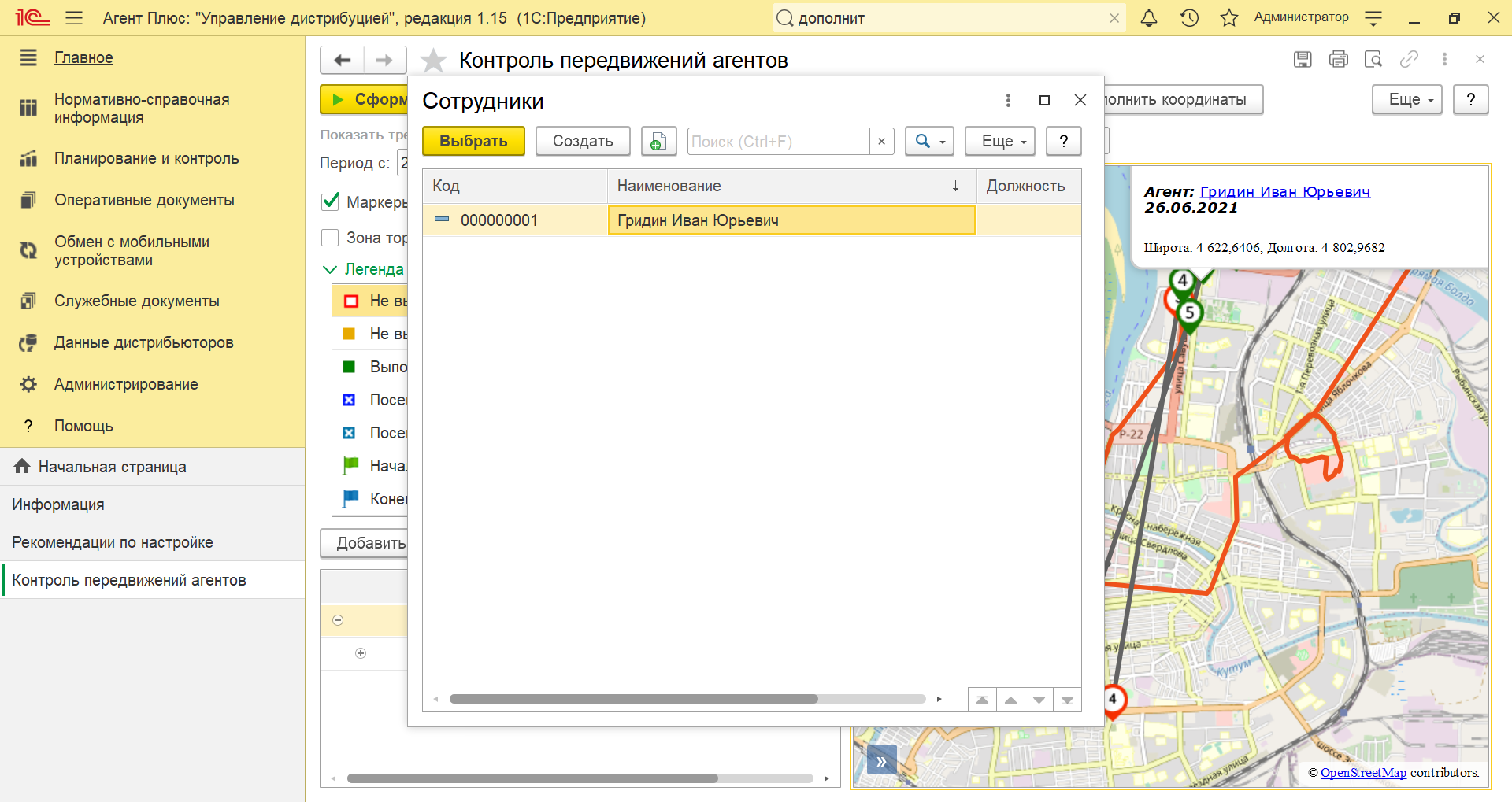Open report window options three-dot icon

(1444, 59)
